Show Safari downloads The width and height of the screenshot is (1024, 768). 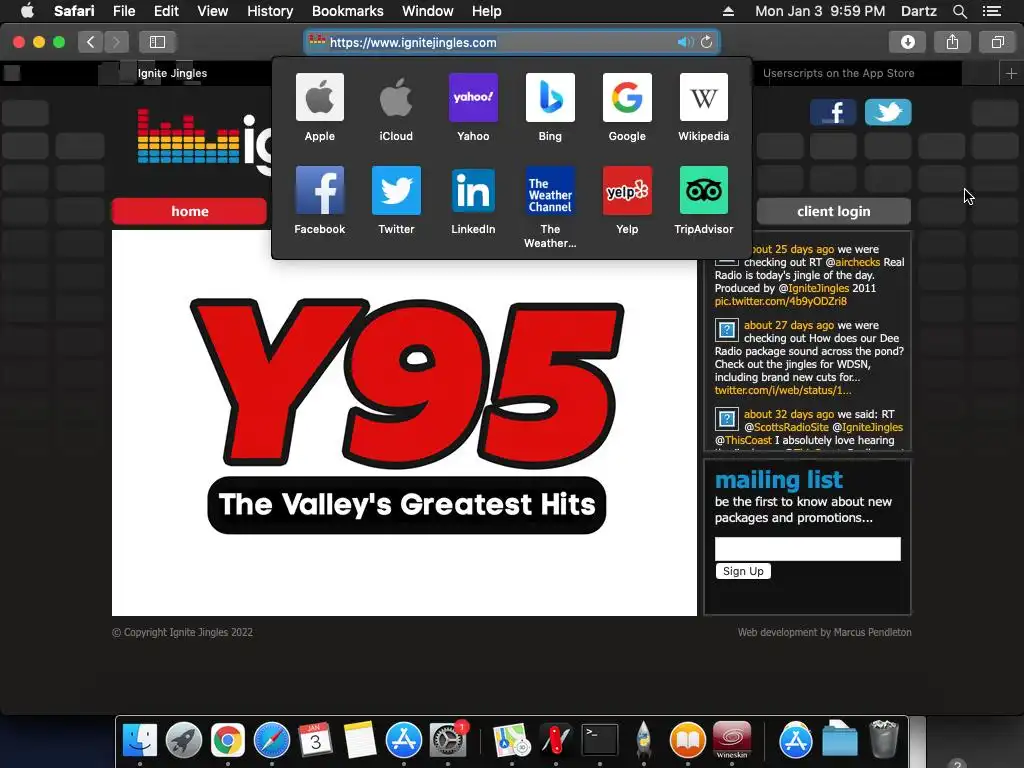pos(908,42)
